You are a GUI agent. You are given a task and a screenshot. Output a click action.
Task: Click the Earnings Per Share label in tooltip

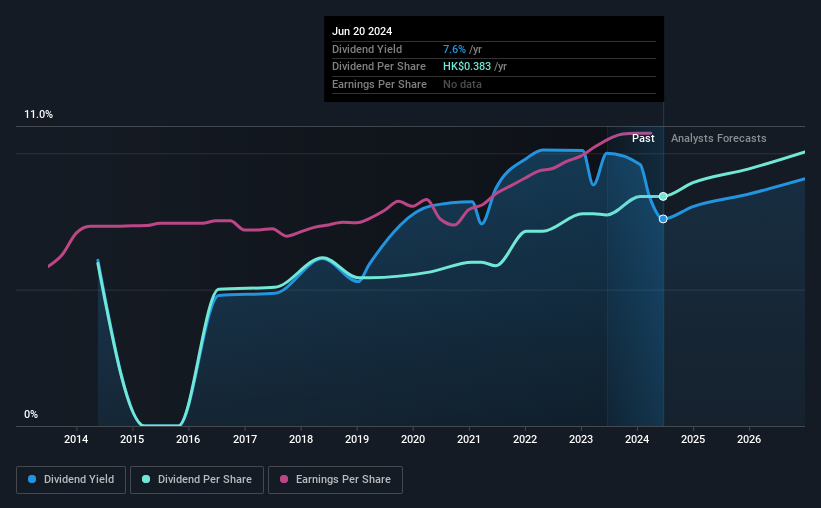(379, 84)
